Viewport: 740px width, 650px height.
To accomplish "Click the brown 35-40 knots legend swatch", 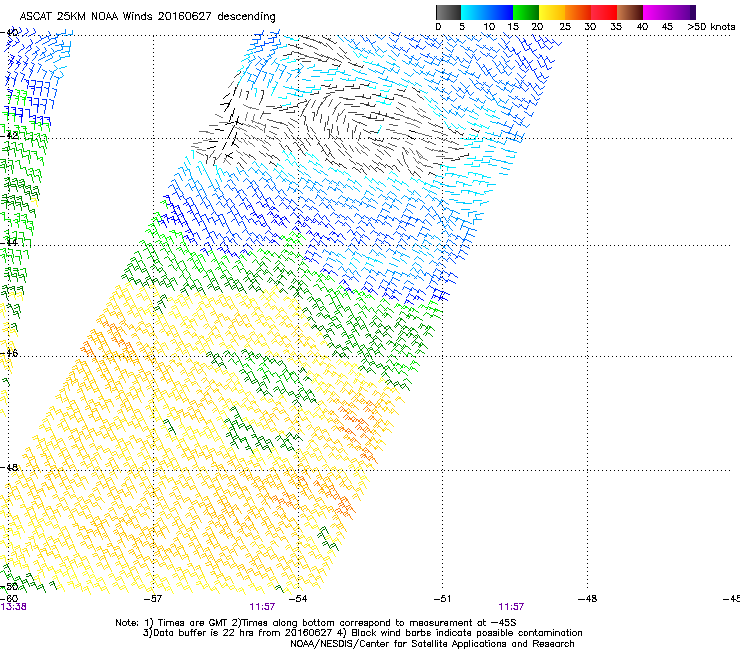I will (x=630, y=12).
